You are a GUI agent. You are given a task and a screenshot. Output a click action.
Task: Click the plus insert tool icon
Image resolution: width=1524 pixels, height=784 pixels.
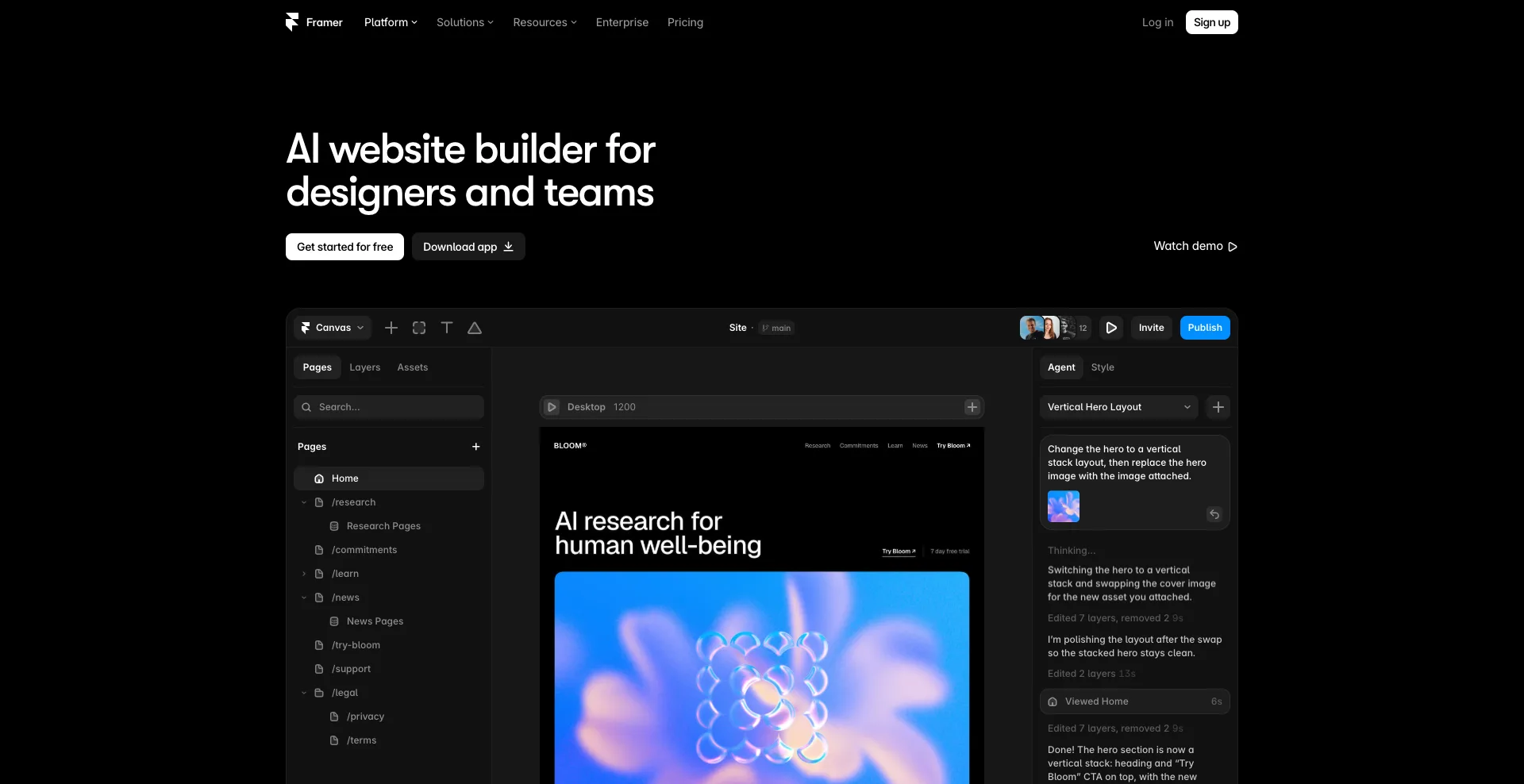point(391,328)
